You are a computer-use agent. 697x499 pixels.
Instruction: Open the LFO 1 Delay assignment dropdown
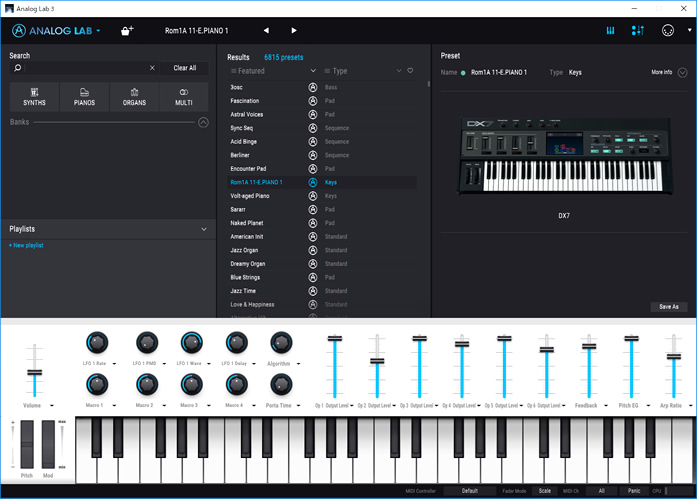(x=254, y=364)
